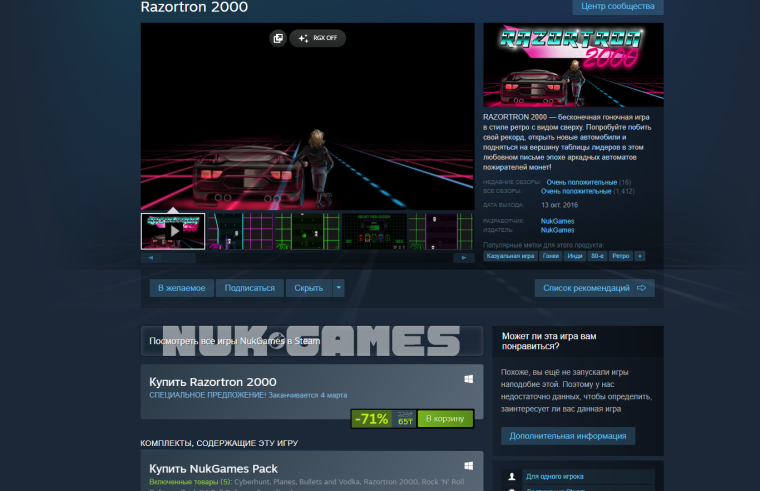Click the Инди tag
This screenshot has width=760, height=491.
pyautogui.click(x=575, y=256)
